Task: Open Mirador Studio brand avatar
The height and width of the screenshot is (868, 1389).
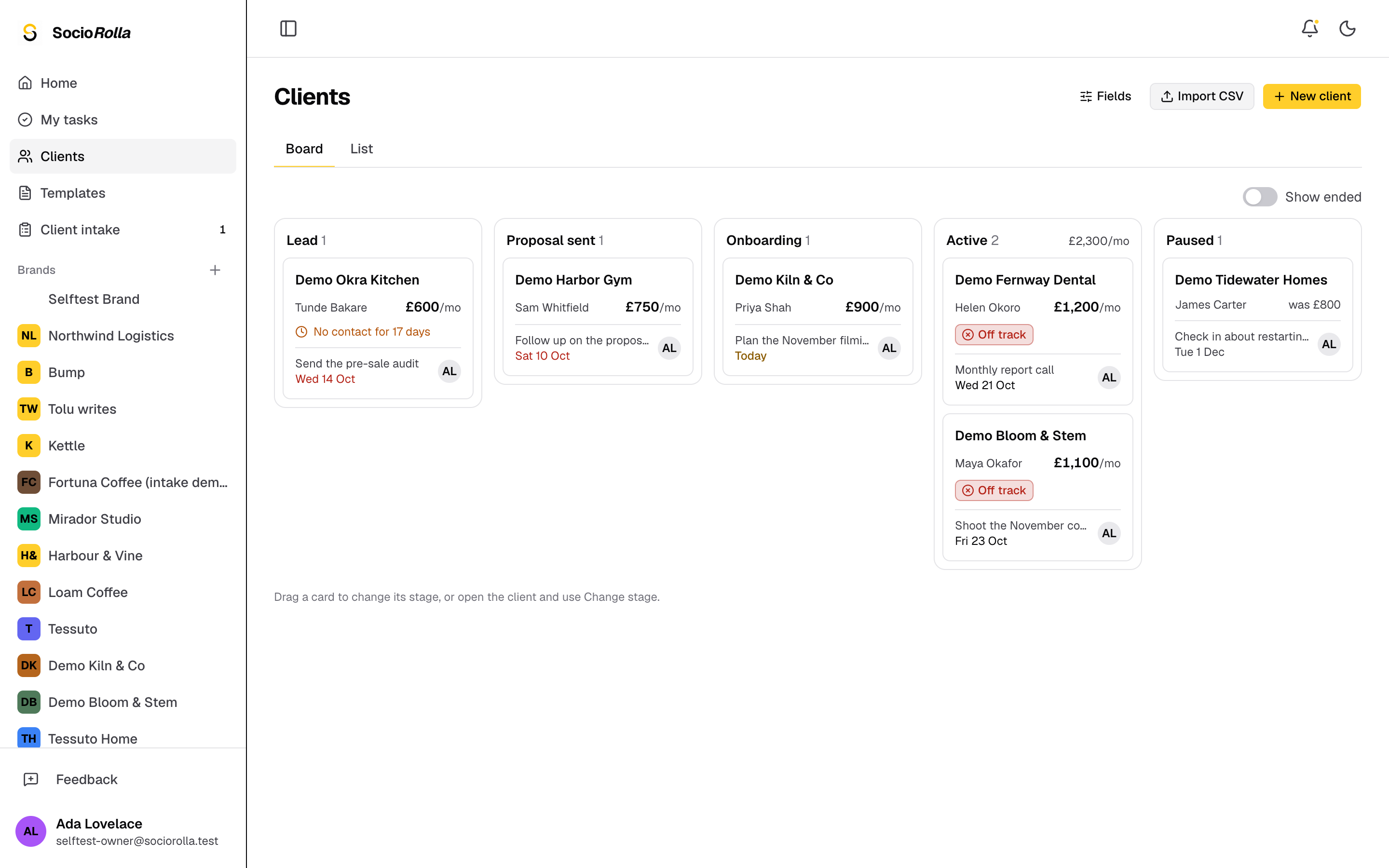Action: 29,519
